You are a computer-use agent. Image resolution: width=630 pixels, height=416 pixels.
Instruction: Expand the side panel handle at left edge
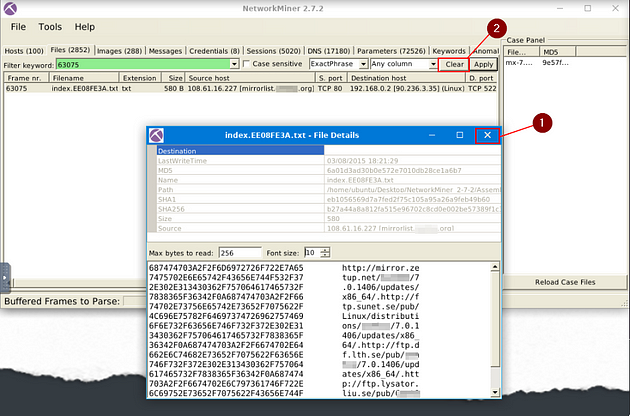point(5,278)
